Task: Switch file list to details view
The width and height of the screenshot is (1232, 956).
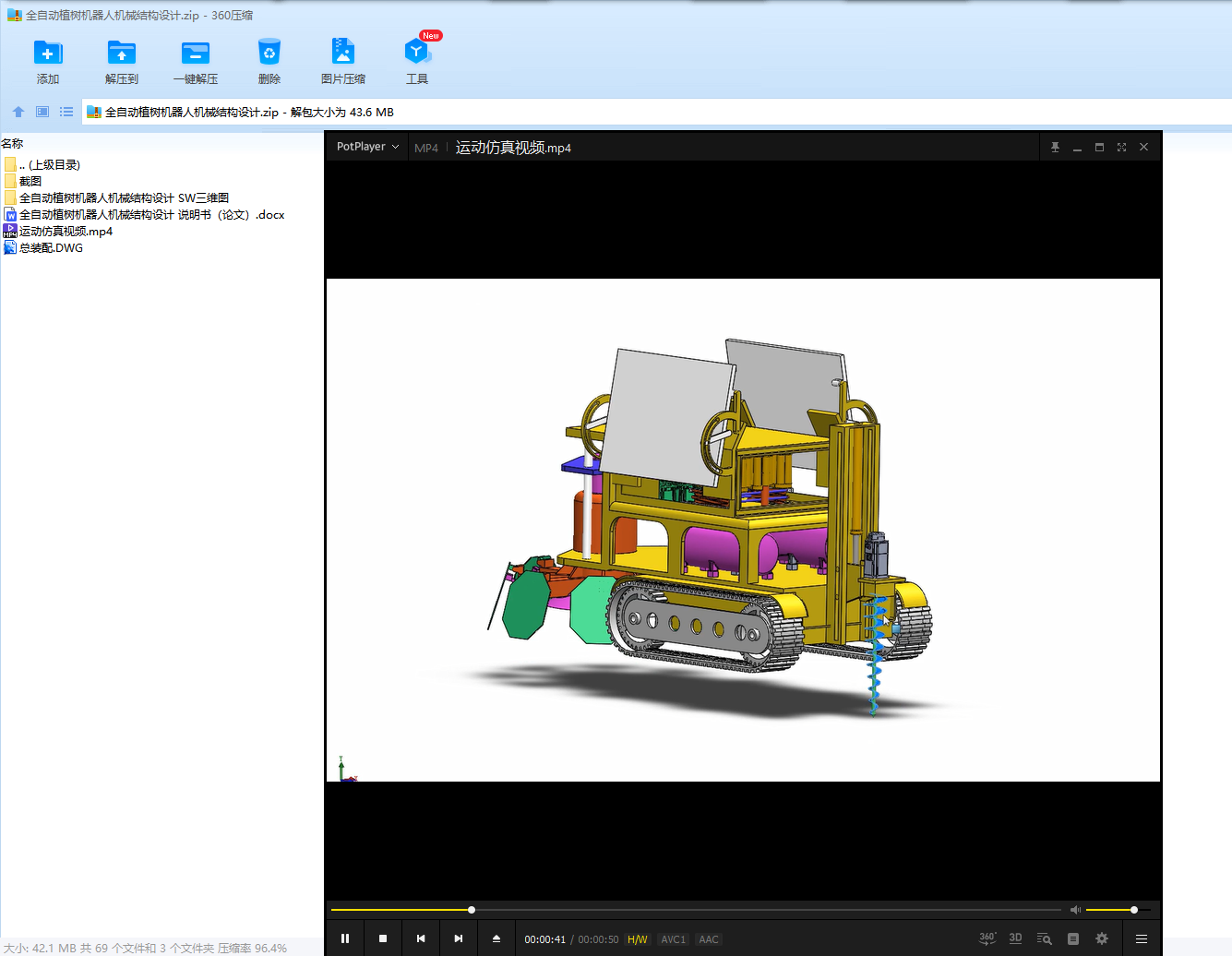Action: (x=66, y=112)
